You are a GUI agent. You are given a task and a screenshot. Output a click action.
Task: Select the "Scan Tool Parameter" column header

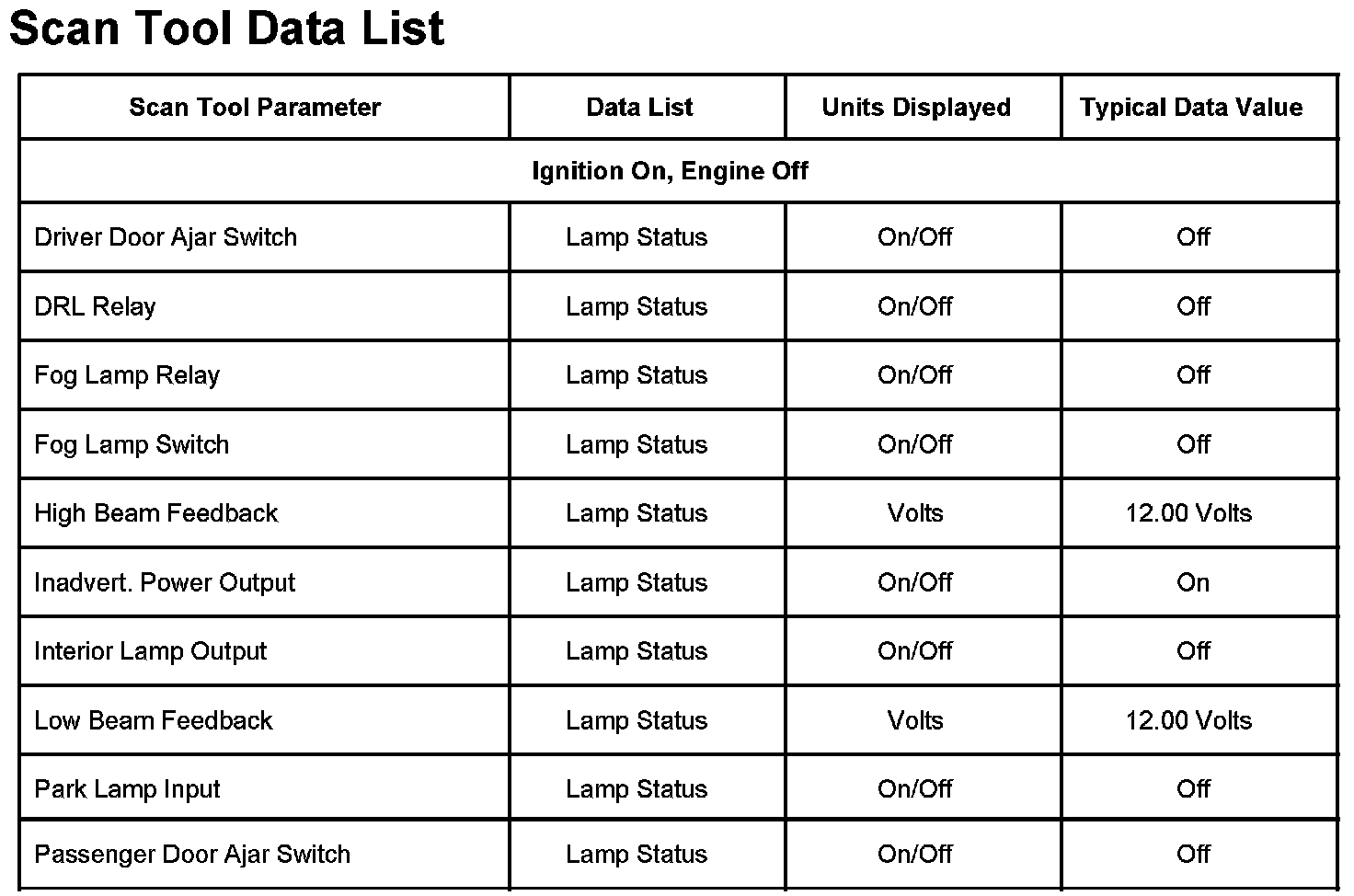[255, 108]
